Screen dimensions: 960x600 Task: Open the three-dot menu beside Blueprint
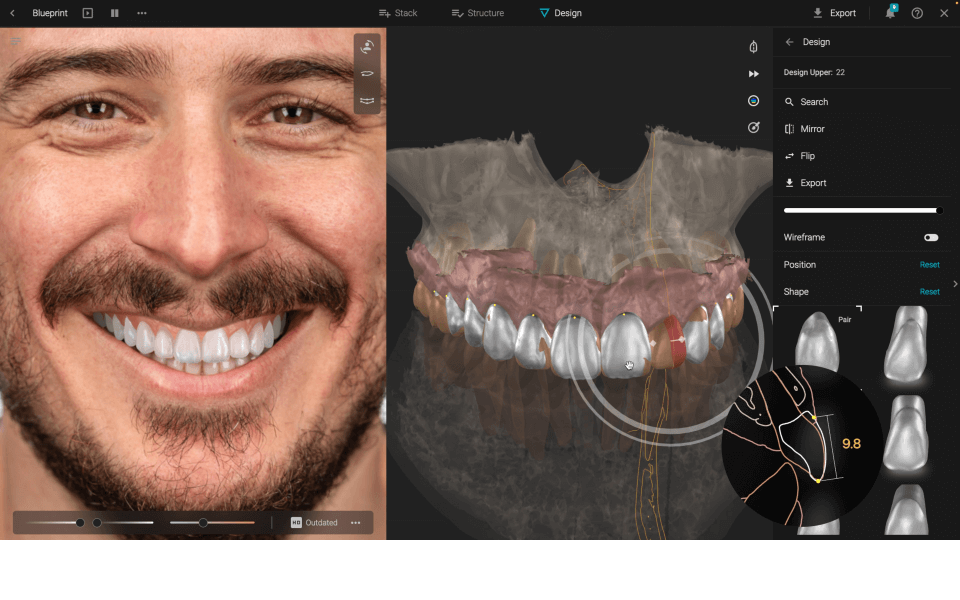pos(142,13)
